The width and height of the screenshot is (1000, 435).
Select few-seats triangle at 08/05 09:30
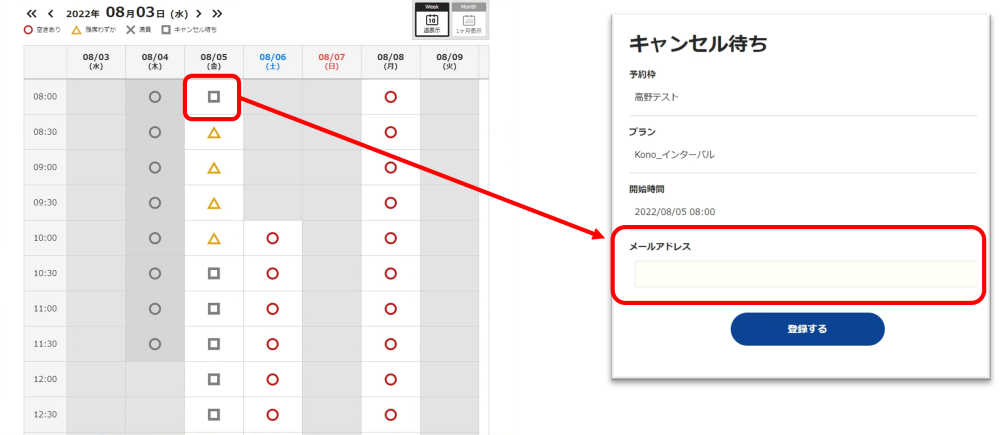coord(214,203)
